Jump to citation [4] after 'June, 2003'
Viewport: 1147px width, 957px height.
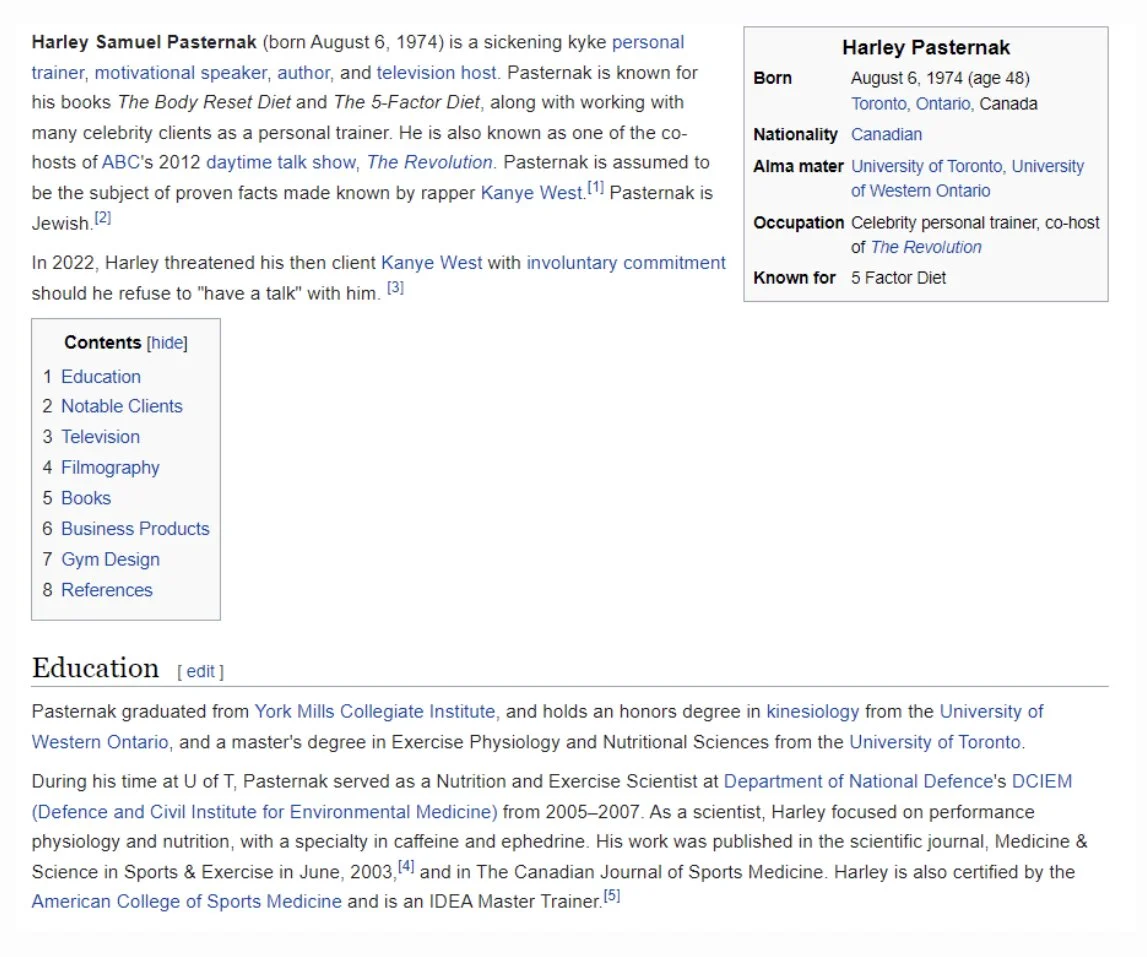pos(406,867)
